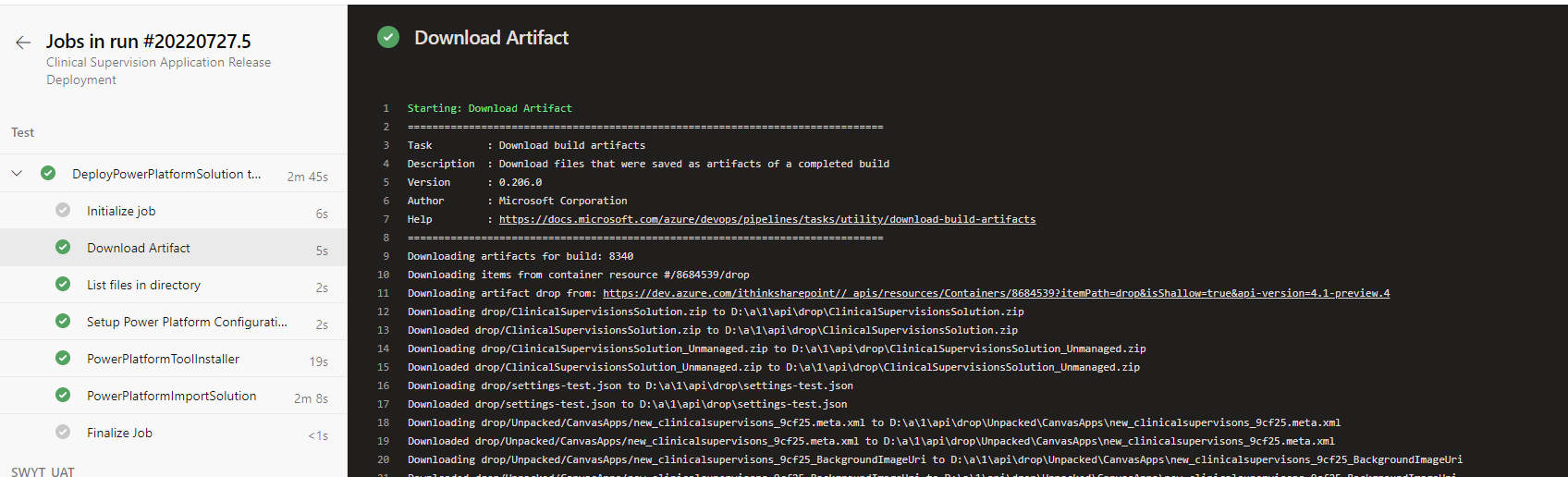Open the List files in directory step
Screen dimensions: 1568x477
pos(143,285)
